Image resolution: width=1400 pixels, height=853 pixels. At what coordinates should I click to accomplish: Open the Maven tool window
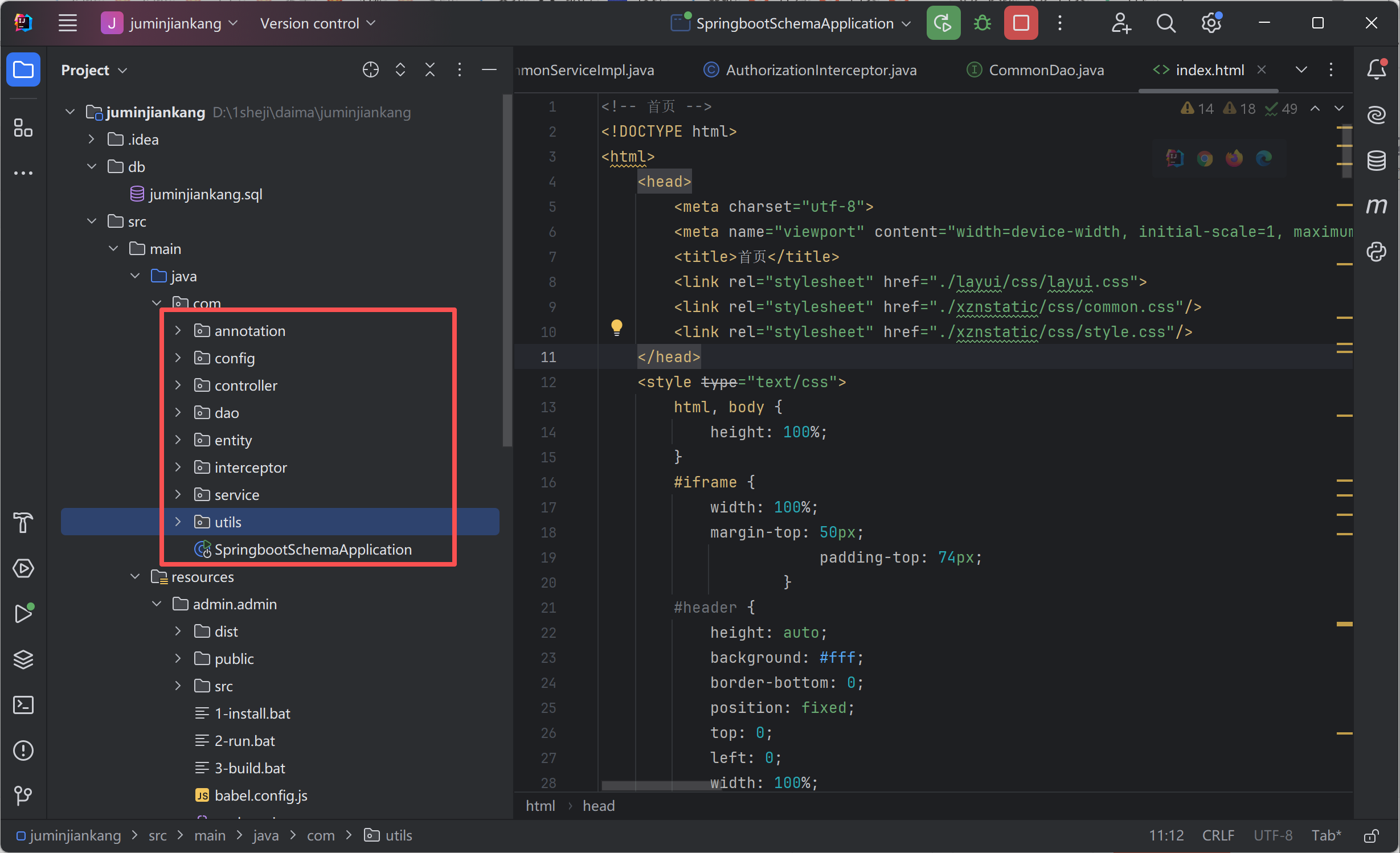tap(1376, 206)
